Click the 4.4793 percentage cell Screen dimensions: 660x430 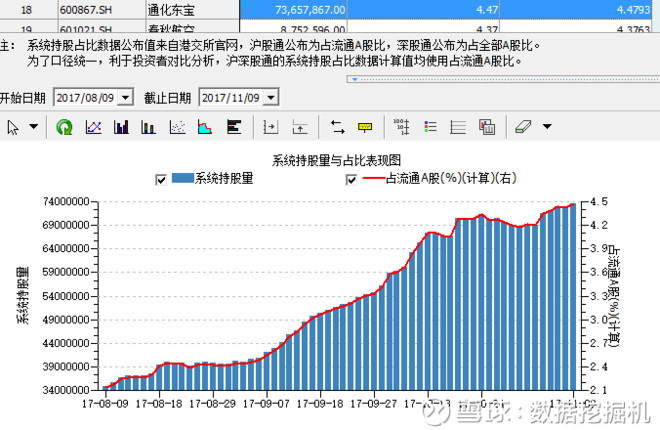tap(576, 10)
